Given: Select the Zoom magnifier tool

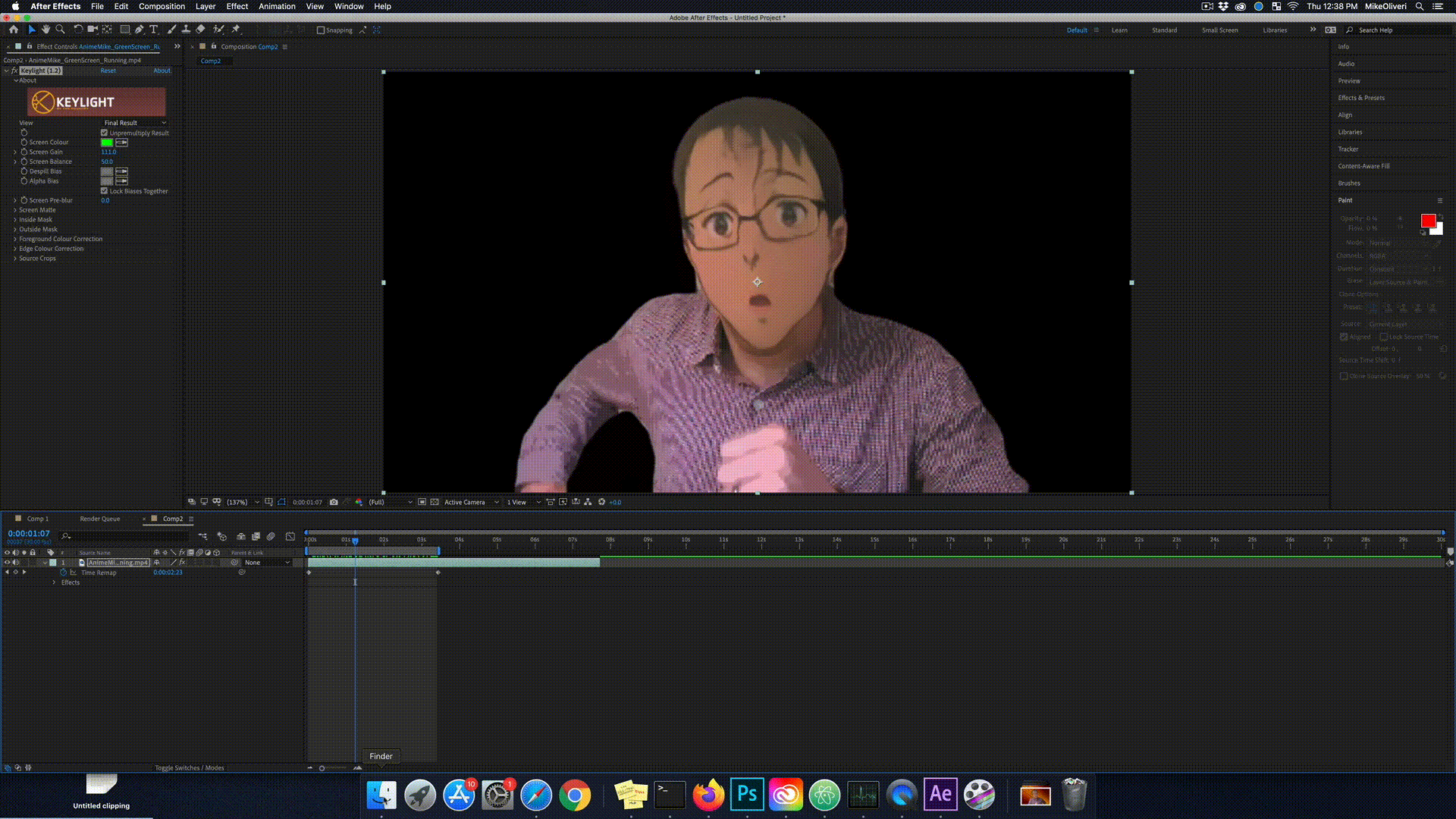Looking at the screenshot, I should 60,30.
